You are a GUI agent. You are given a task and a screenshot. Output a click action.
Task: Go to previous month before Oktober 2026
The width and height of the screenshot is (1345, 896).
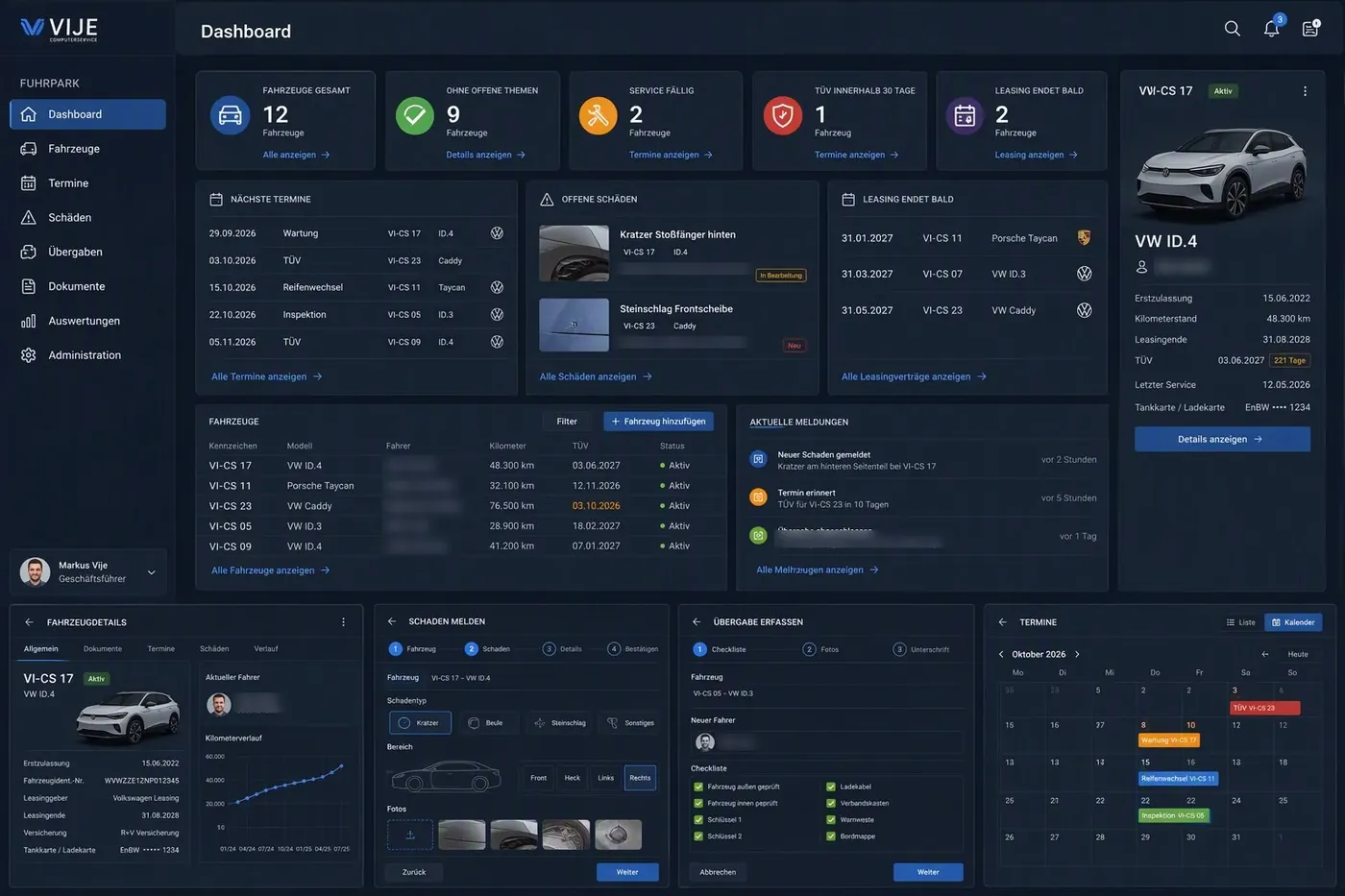point(1001,654)
